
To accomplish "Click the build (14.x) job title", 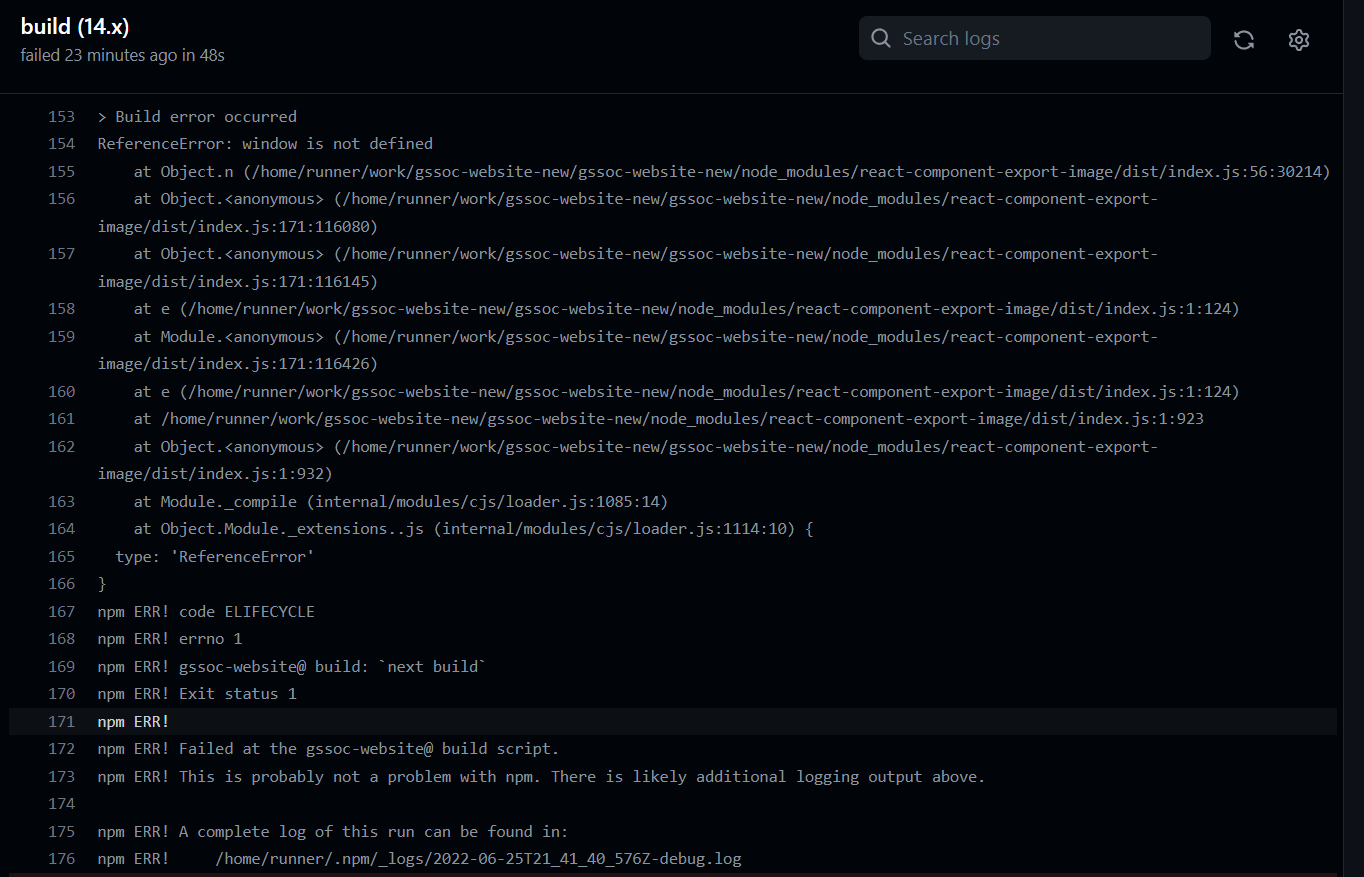I will (x=73, y=26).
